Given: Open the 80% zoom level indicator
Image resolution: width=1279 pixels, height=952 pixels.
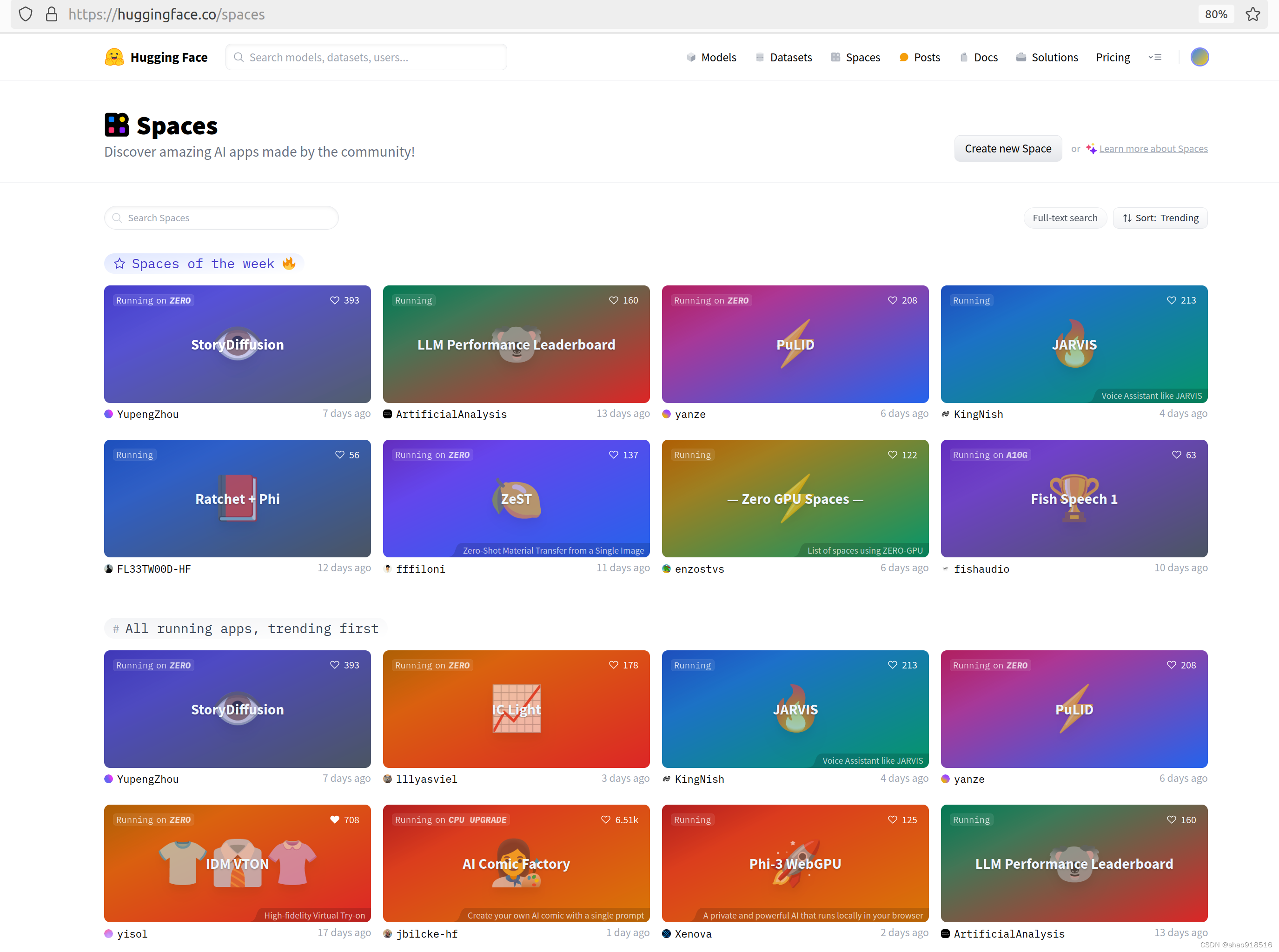Looking at the screenshot, I should coord(1216,14).
